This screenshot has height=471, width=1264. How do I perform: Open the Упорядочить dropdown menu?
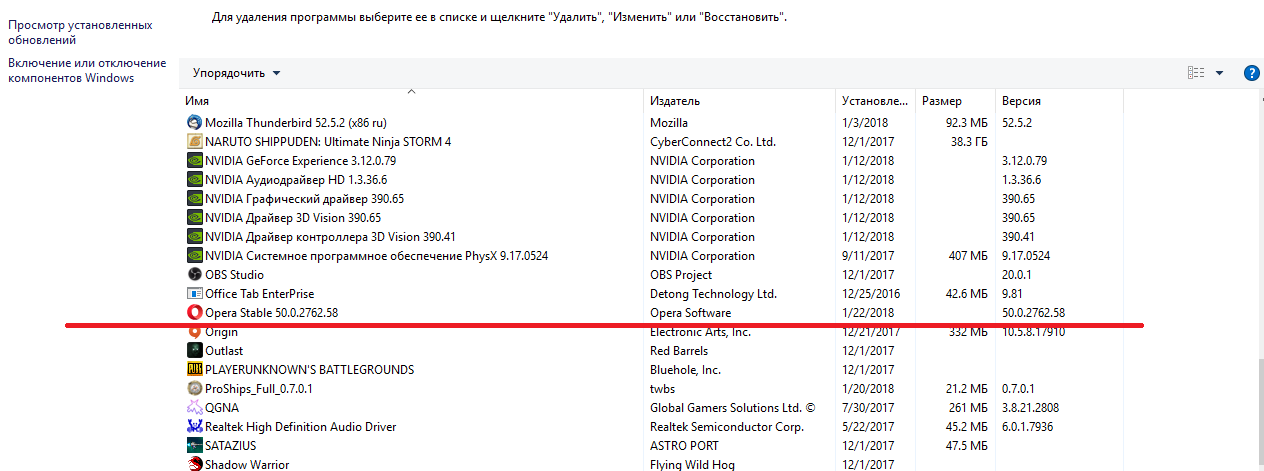coord(237,73)
